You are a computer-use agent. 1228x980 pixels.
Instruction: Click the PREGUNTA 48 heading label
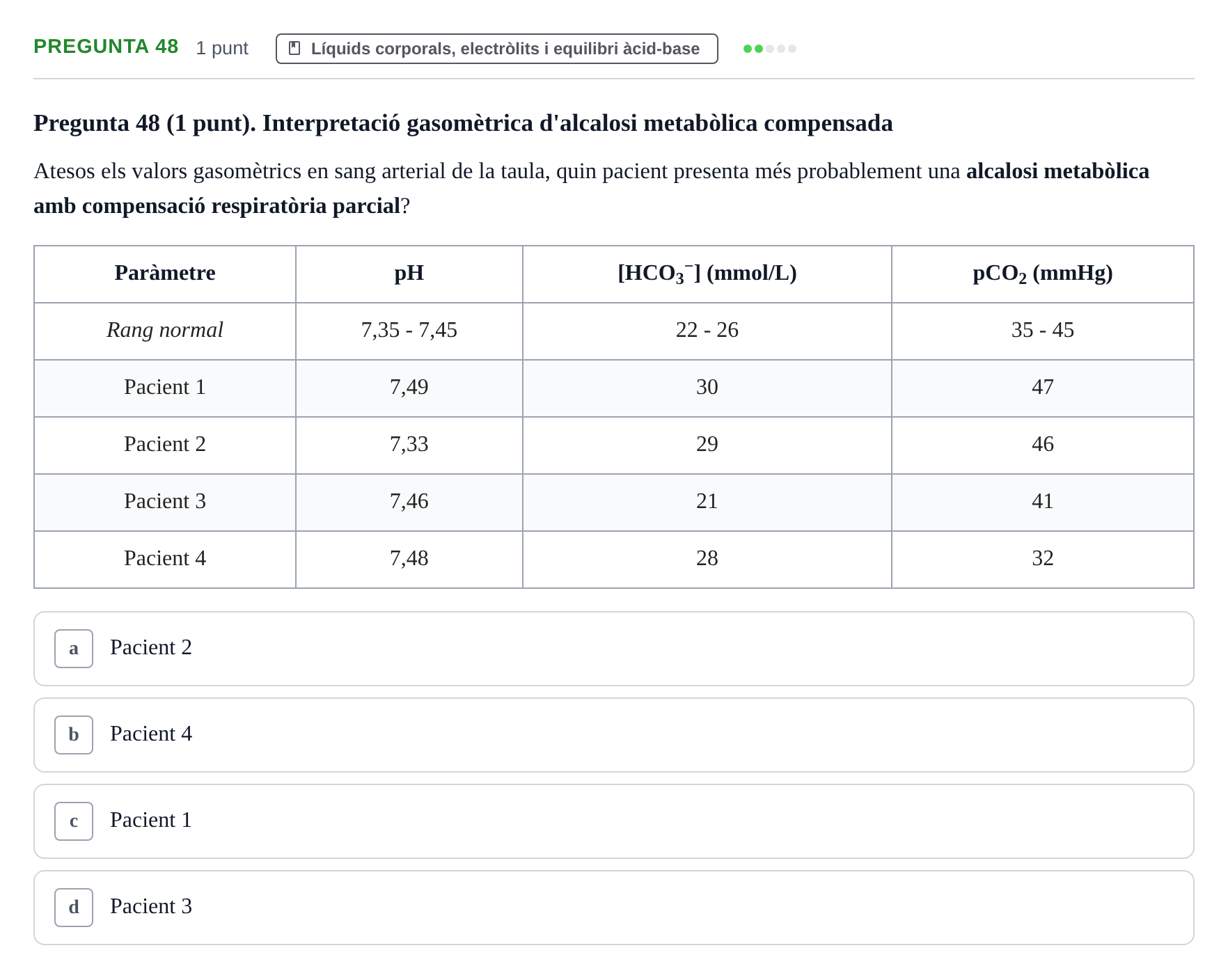[106, 47]
